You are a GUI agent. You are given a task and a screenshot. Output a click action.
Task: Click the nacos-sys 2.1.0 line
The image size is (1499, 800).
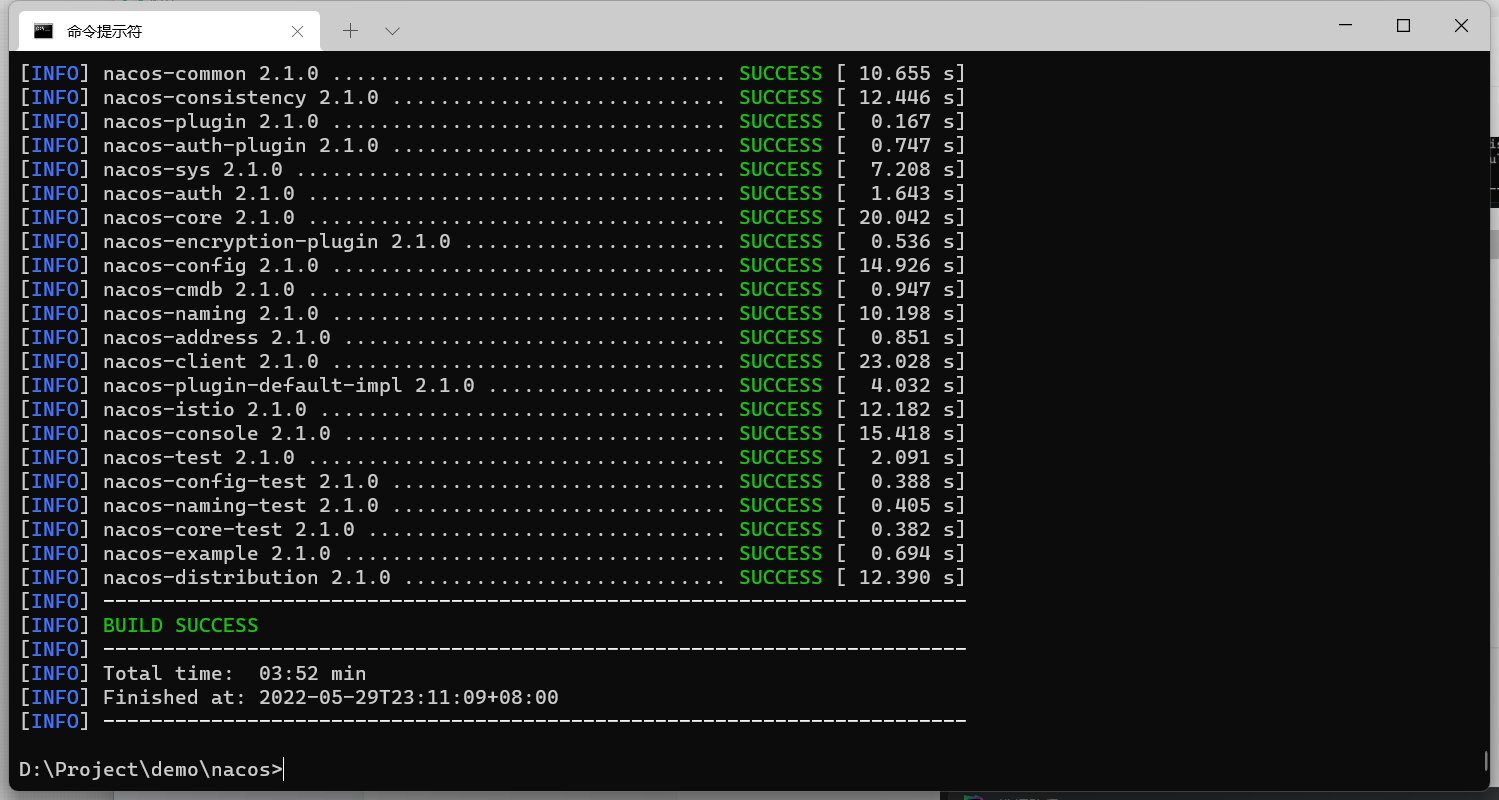(x=492, y=169)
